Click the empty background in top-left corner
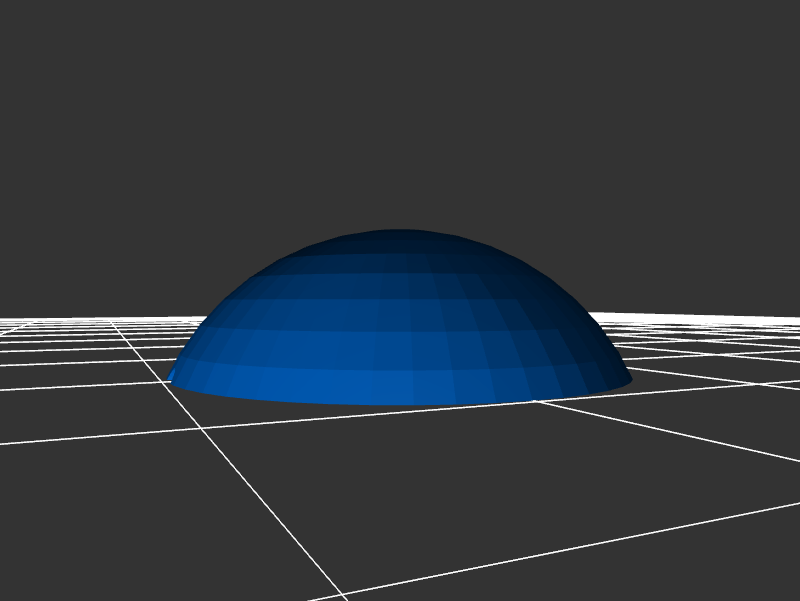The width and height of the screenshot is (800, 601). pos(40,40)
